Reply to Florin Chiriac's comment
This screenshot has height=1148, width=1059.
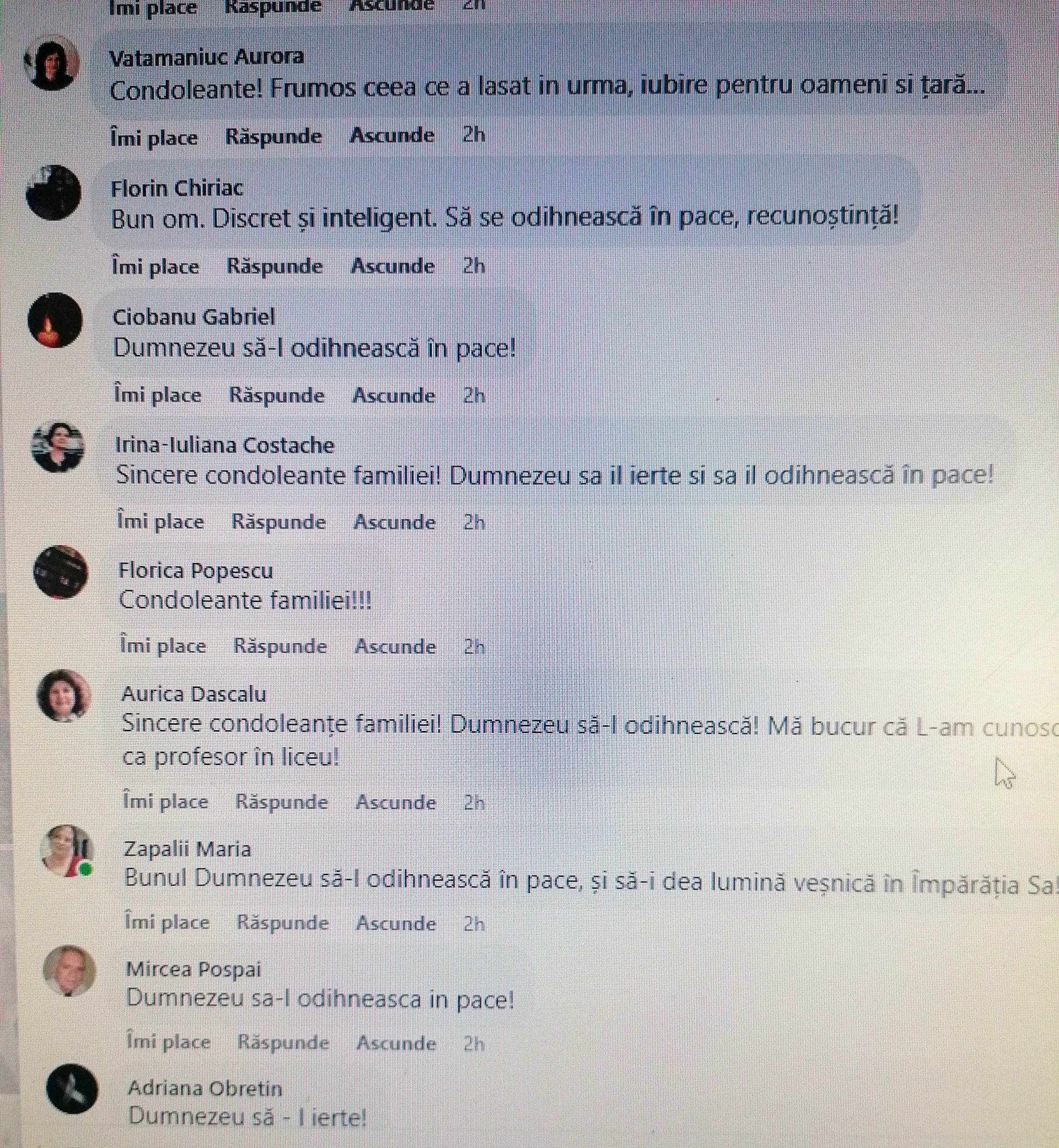275,266
